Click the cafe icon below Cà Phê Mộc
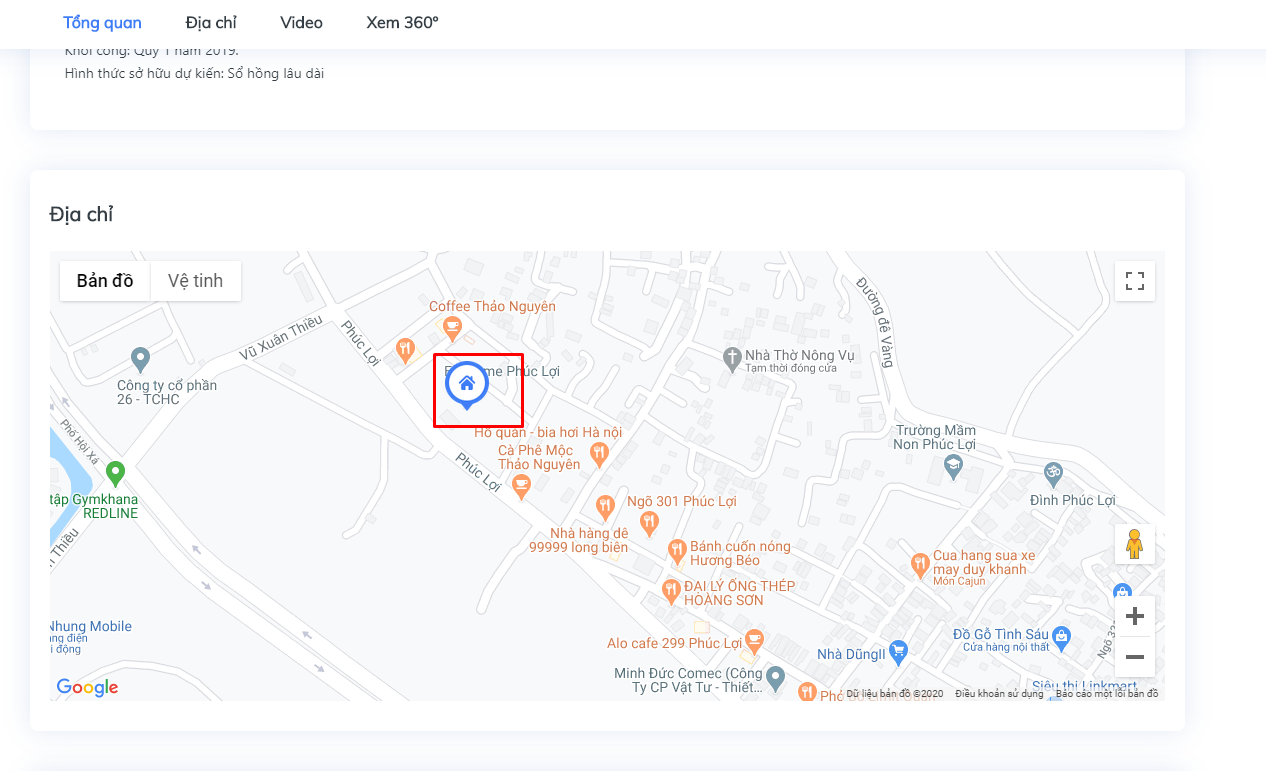Viewport: 1266px width, 771px height. (x=520, y=485)
